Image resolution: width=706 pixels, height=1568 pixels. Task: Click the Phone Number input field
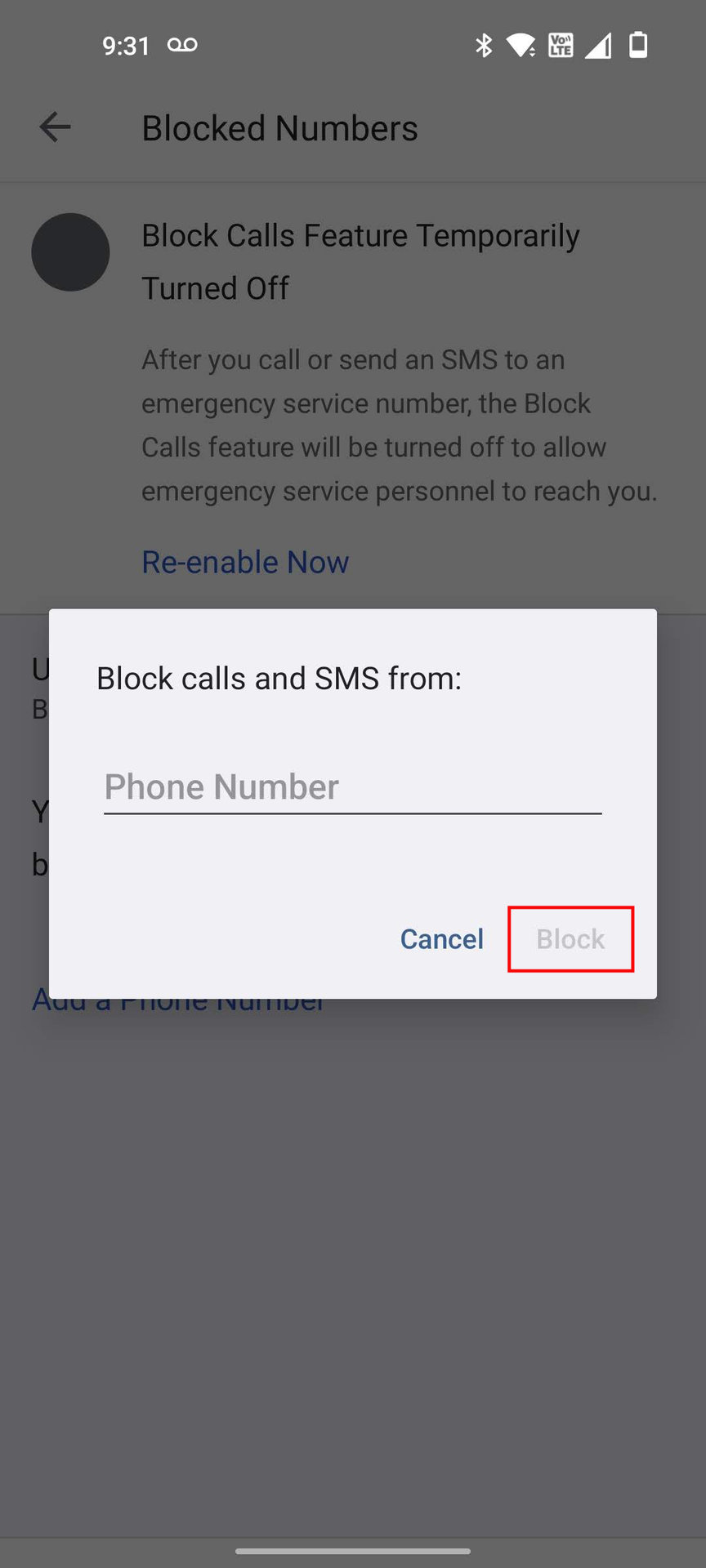[353, 787]
